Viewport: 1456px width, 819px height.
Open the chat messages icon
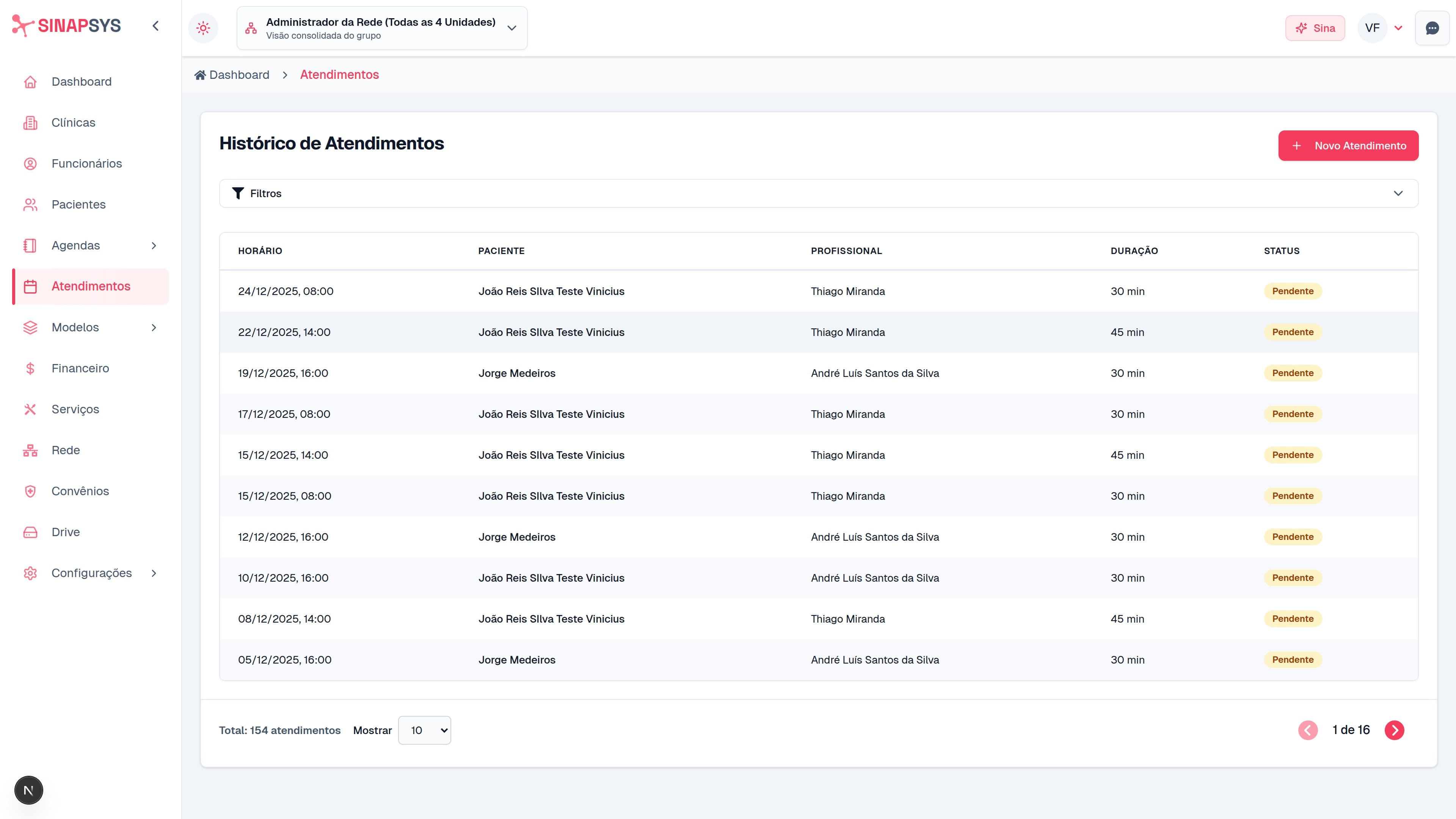click(x=1432, y=28)
